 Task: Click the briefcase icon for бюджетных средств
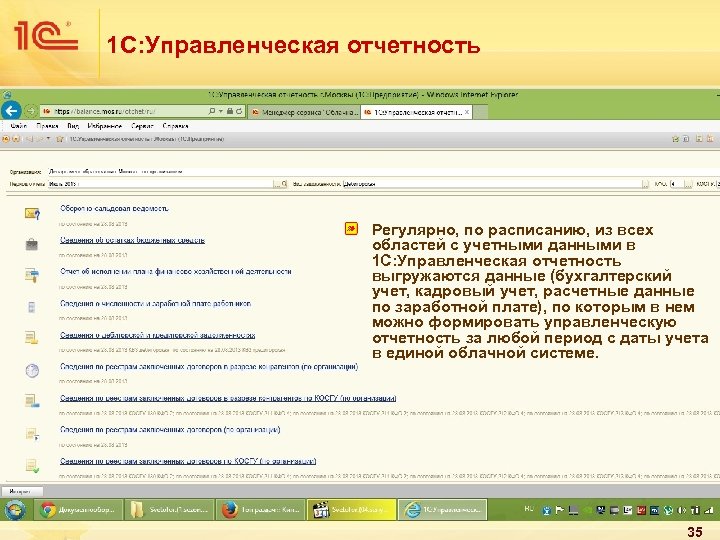[32, 244]
